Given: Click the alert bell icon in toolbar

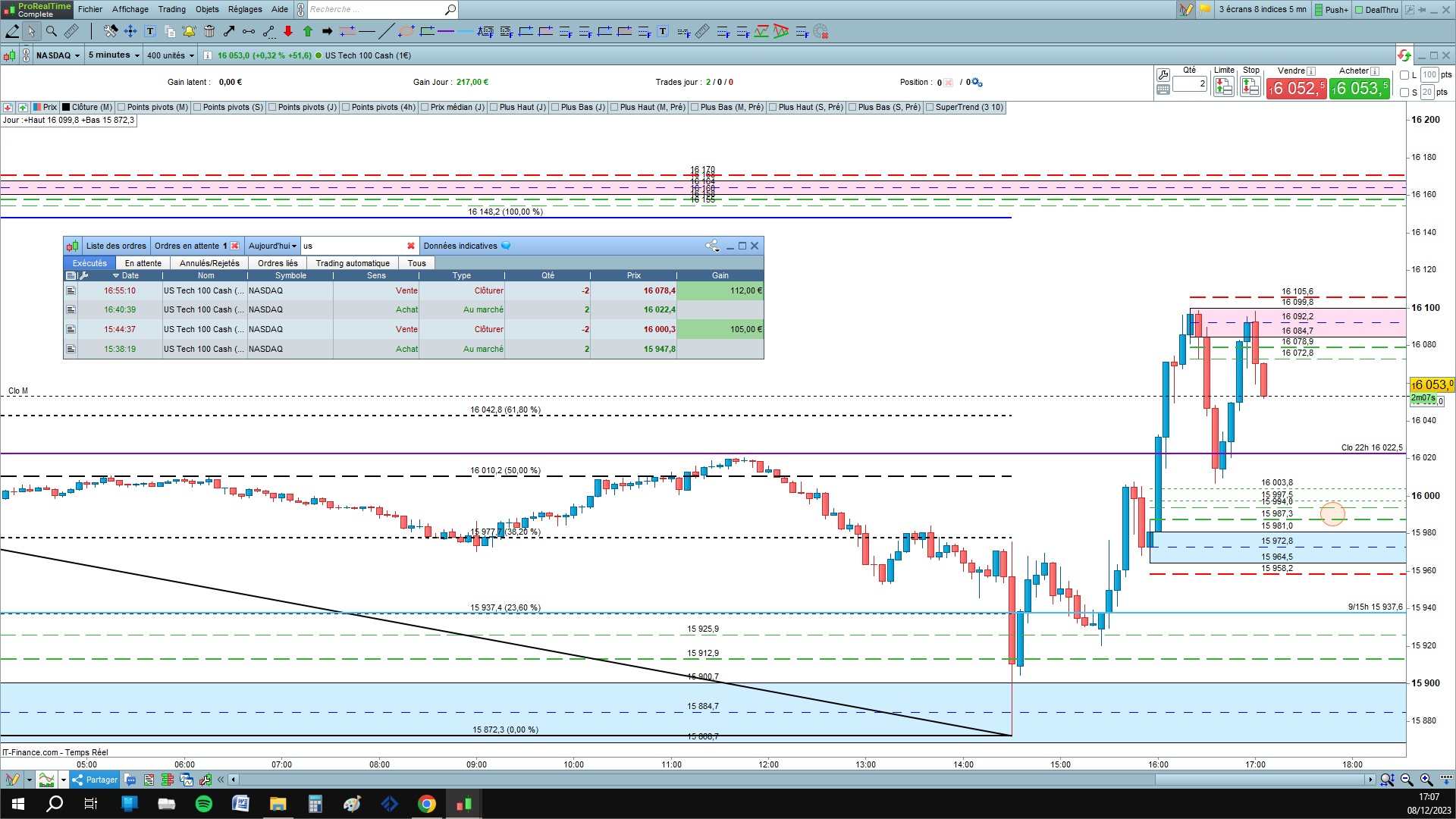Looking at the screenshot, I should (x=189, y=31).
